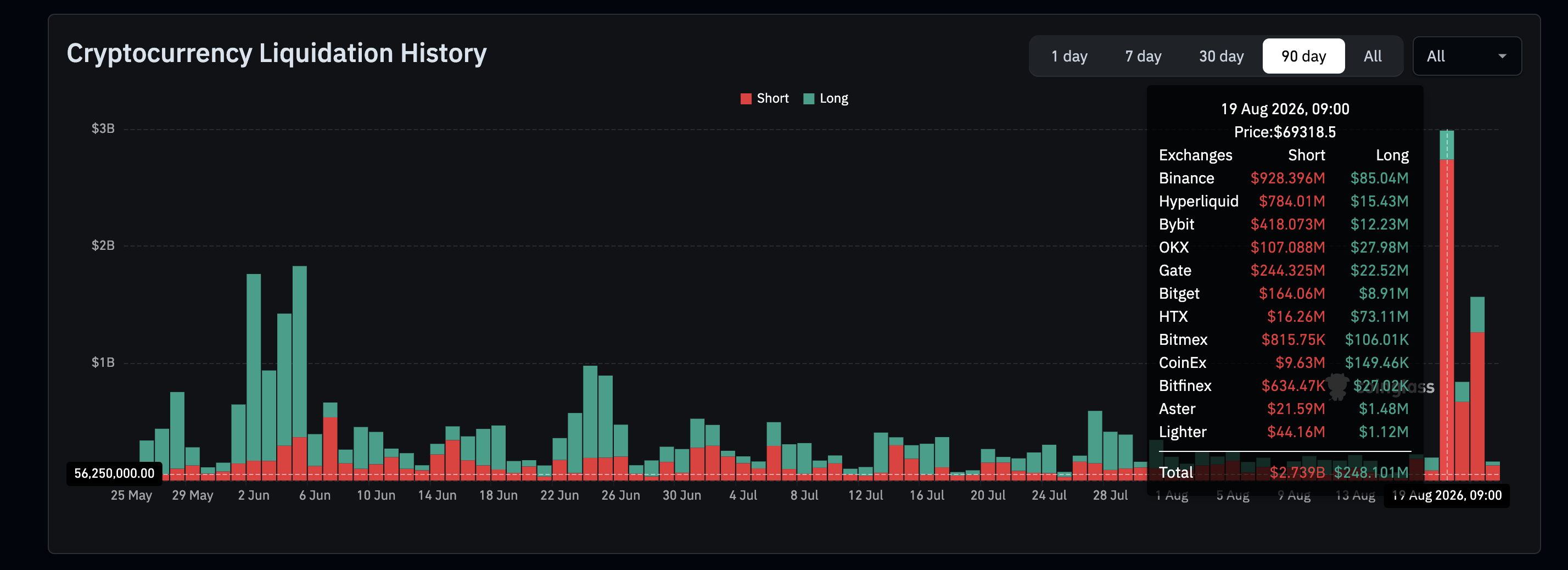The width and height of the screenshot is (1568, 570).
Task: Click the 6 Jun x-axis label
Action: click(x=315, y=495)
